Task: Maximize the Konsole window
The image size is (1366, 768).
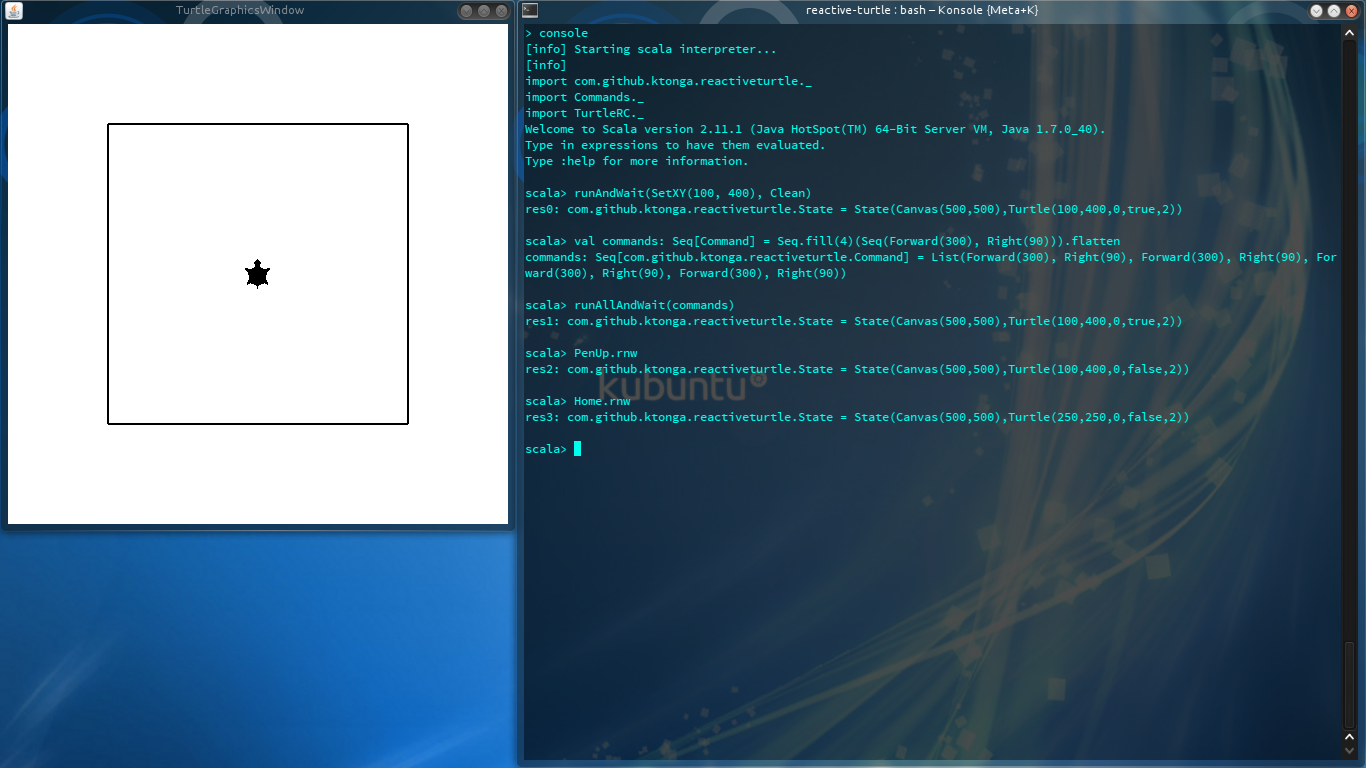Action: click(x=1335, y=10)
